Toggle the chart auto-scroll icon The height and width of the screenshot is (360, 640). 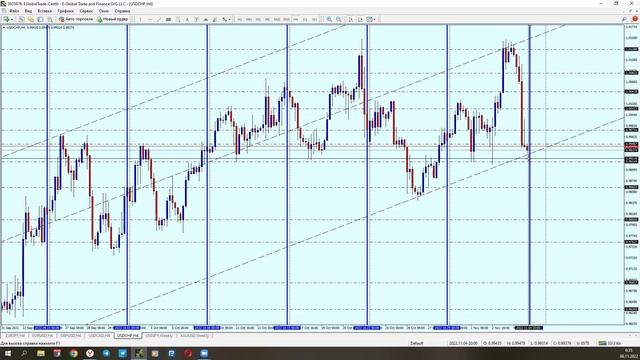(x=351, y=19)
